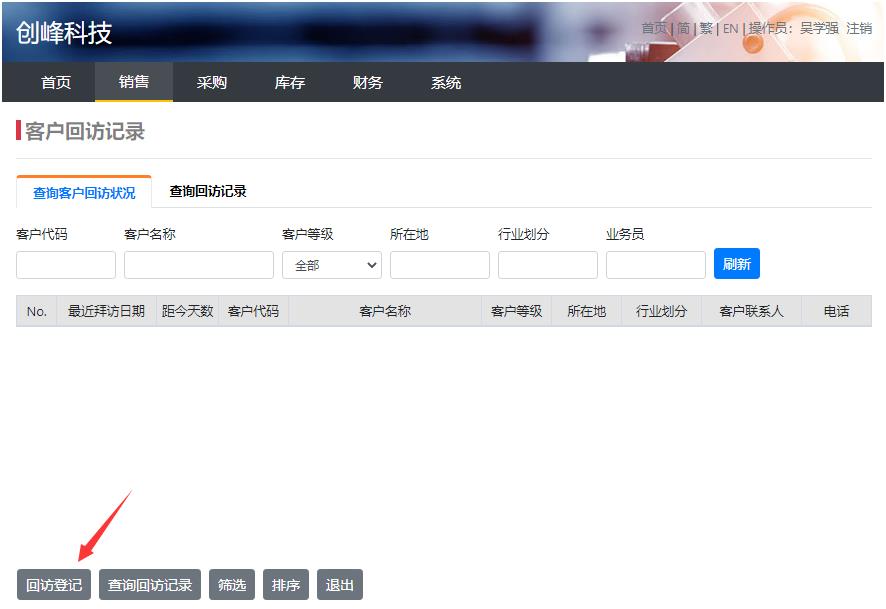The width and height of the screenshot is (886, 609).
Task: Click the 客户代码 input field
Action: point(66,265)
